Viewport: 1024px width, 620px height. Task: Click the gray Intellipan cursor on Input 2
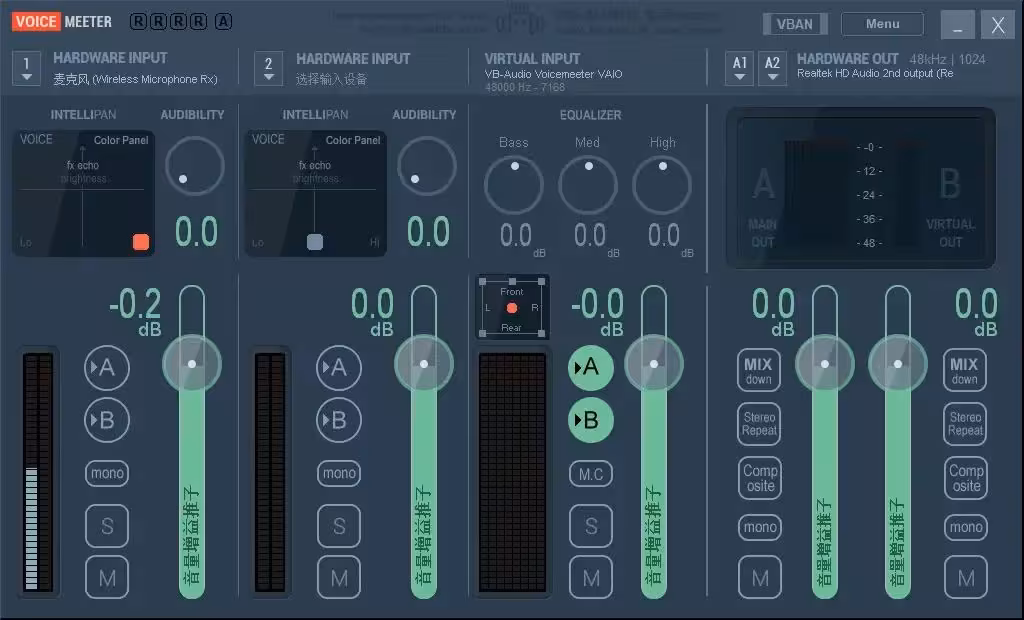tap(315, 242)
